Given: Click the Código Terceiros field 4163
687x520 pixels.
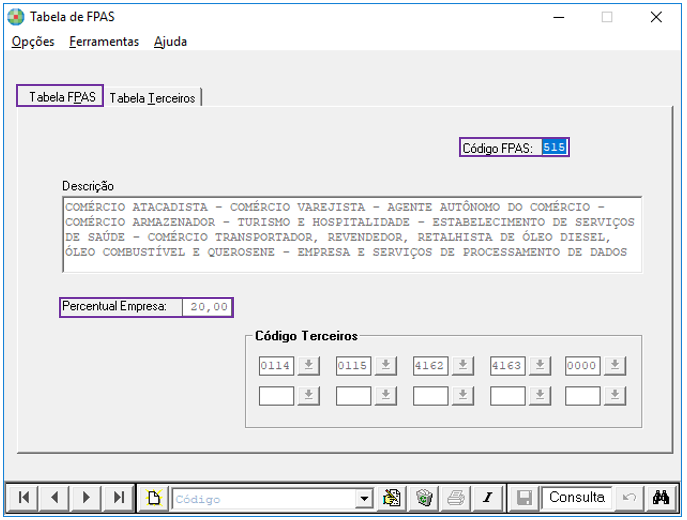Looking at the screenshot, I should click(x=507, y=365).
